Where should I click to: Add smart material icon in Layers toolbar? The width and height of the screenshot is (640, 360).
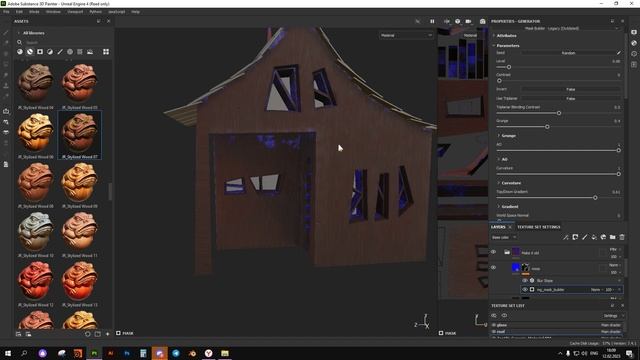coord(603,237)
